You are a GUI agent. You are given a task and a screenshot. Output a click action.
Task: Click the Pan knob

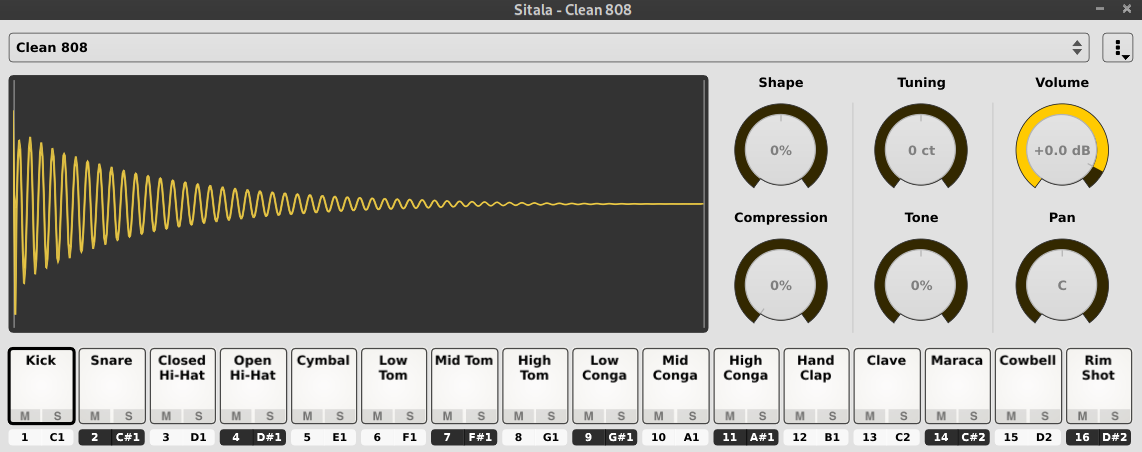pyautogui.click(x=1062, y=286)
